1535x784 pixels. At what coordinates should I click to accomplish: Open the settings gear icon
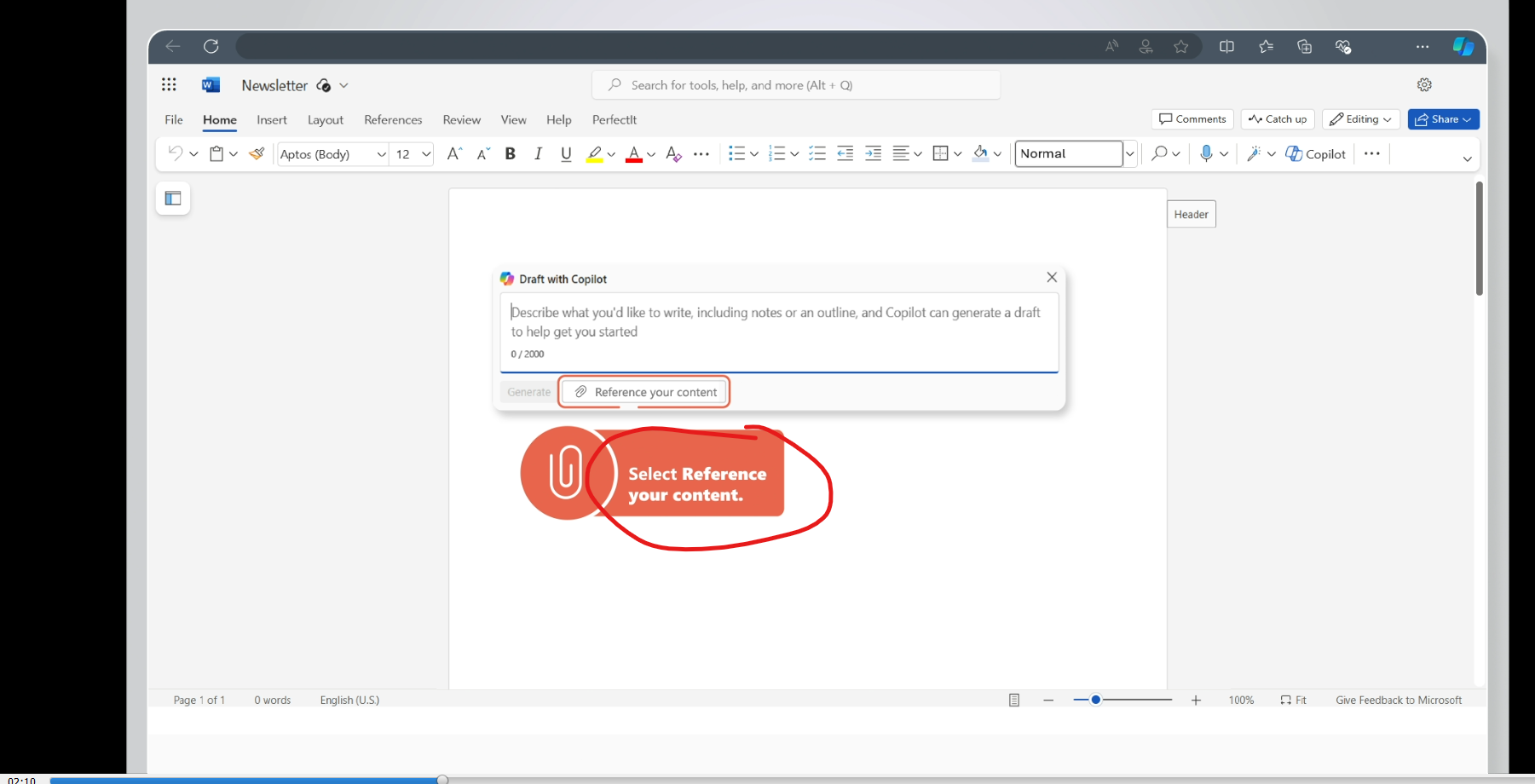[1424, 84]
